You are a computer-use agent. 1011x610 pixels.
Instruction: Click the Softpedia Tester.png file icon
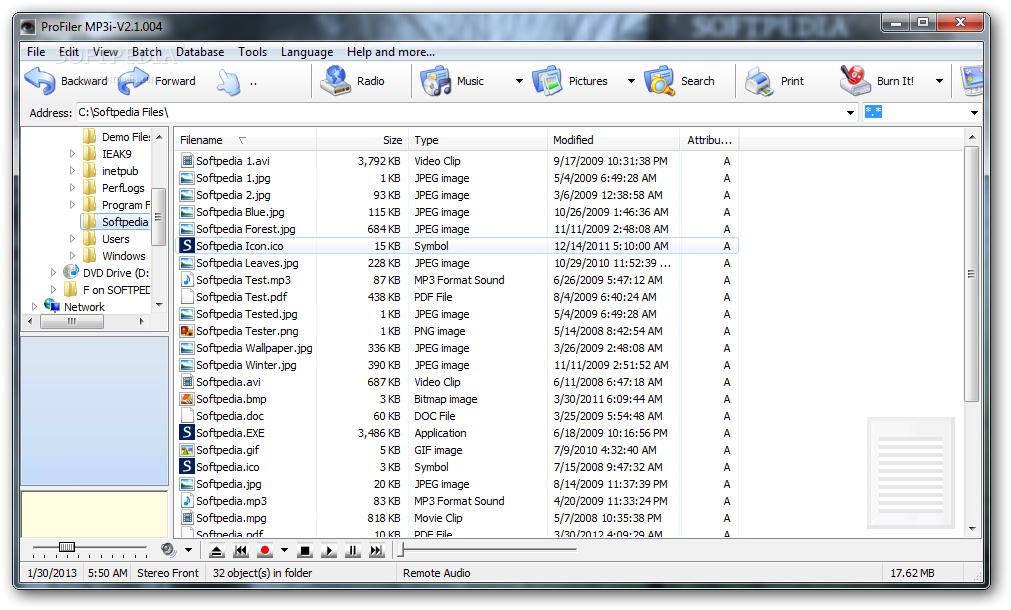[187, 331]
